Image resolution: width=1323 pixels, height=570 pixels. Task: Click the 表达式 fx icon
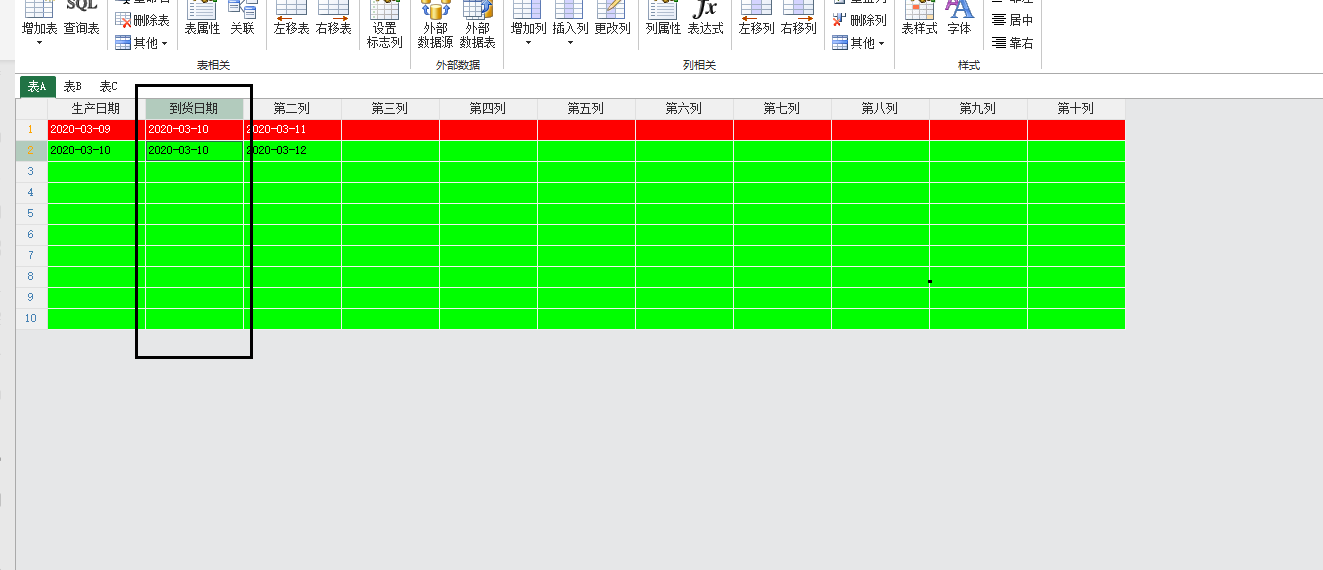[x=705, y=18]
